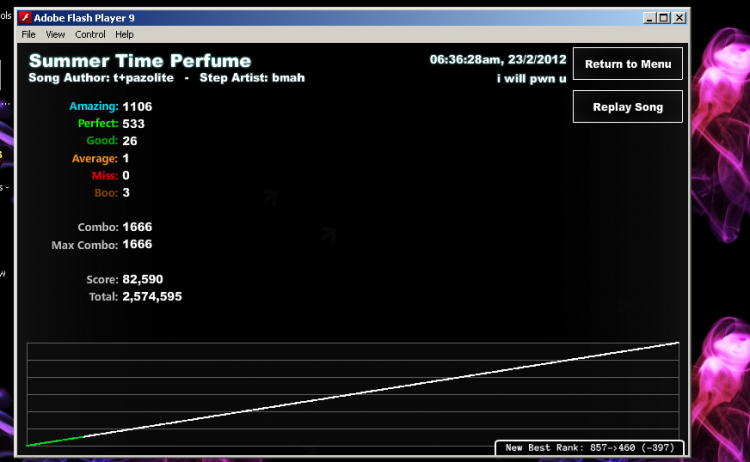Click the white score graph line
The width and height of the screenshot is (750, 462).
click(381, 389)
